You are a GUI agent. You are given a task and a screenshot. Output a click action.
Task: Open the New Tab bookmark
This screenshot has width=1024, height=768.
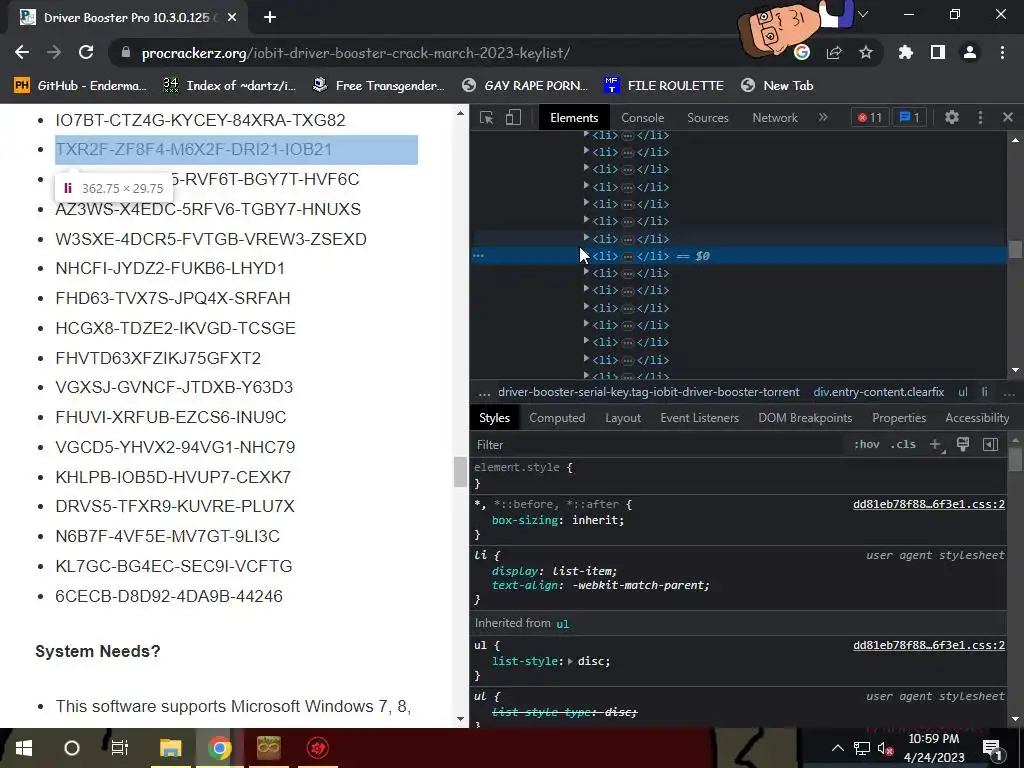click(777, 86)
